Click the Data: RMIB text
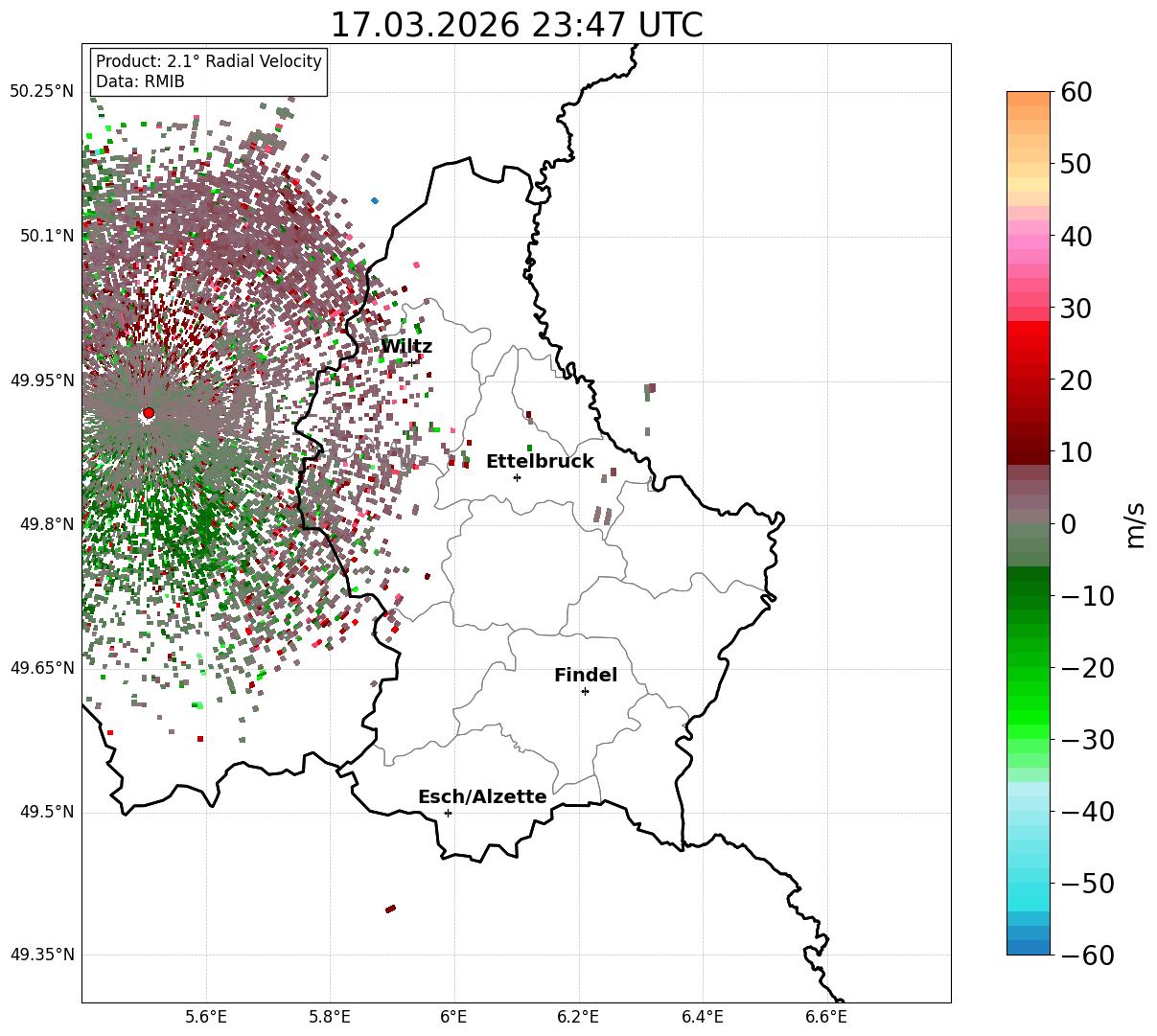The image size is (1157, 1036). click(140, 81)
